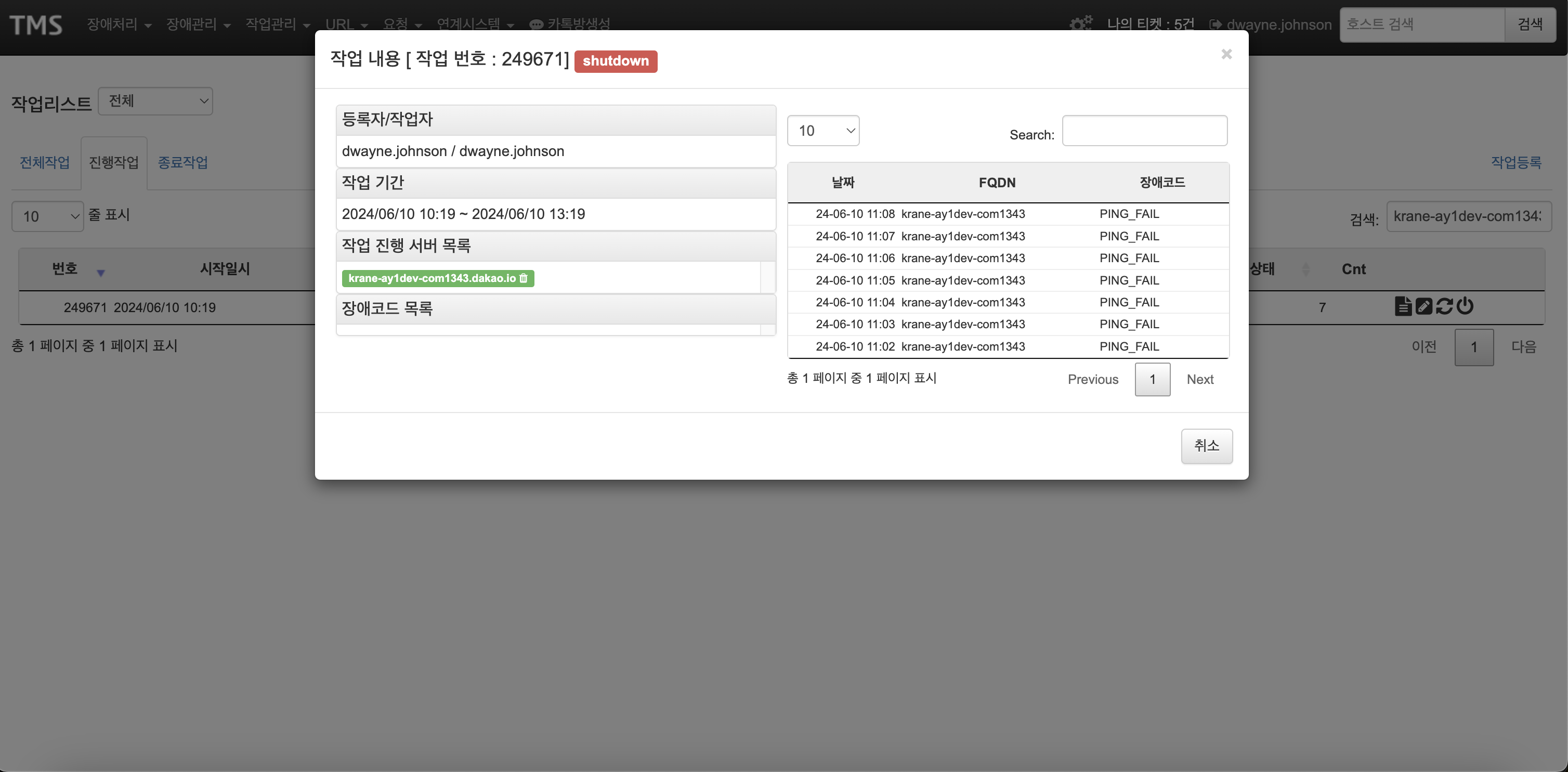Screen dimensions: 1568x772
Task: Click the TMS logo in the navbar
Action: click(x=36, y=25)
